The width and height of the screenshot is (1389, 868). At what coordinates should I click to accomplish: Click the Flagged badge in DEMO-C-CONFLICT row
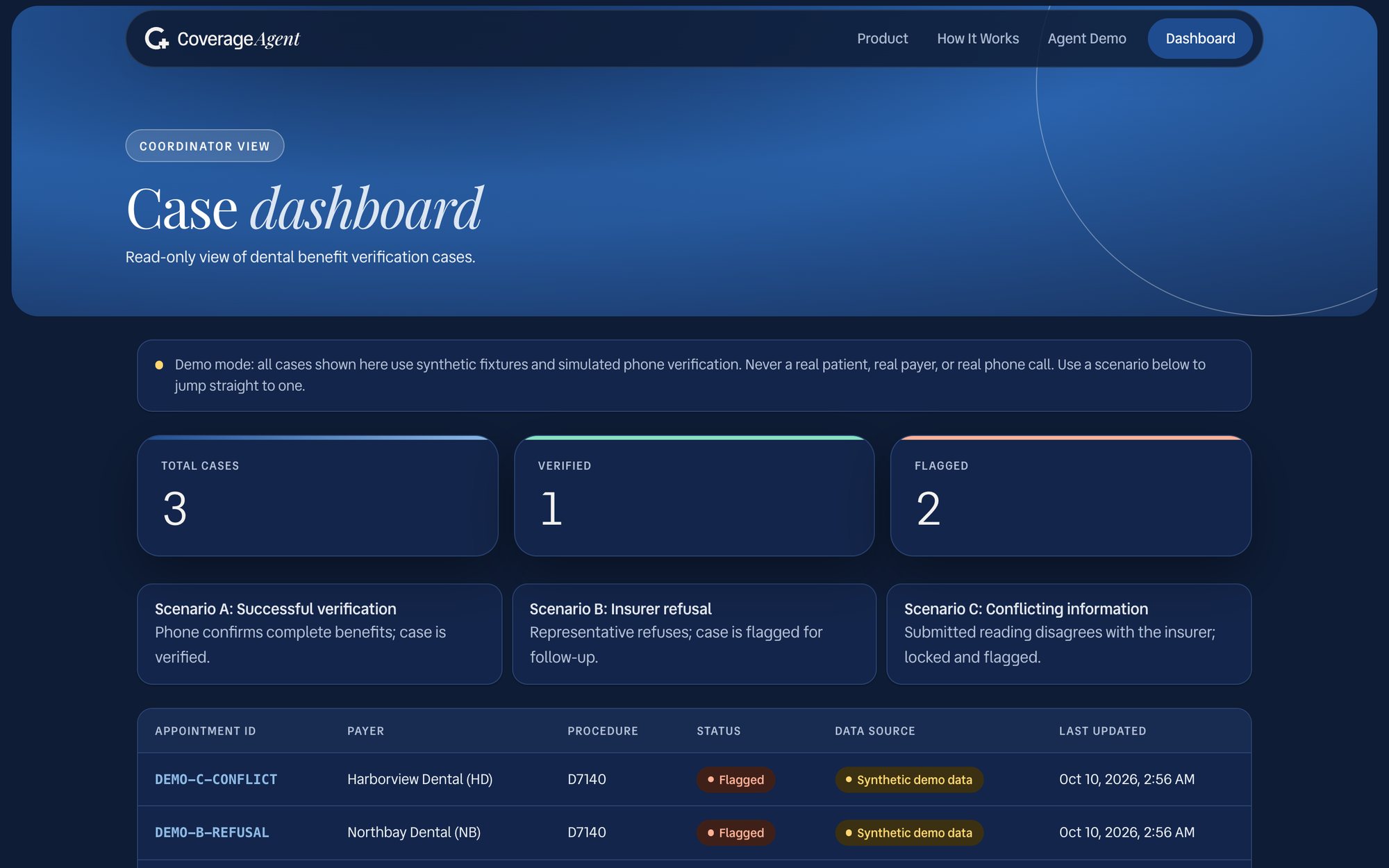coord(736,779)
